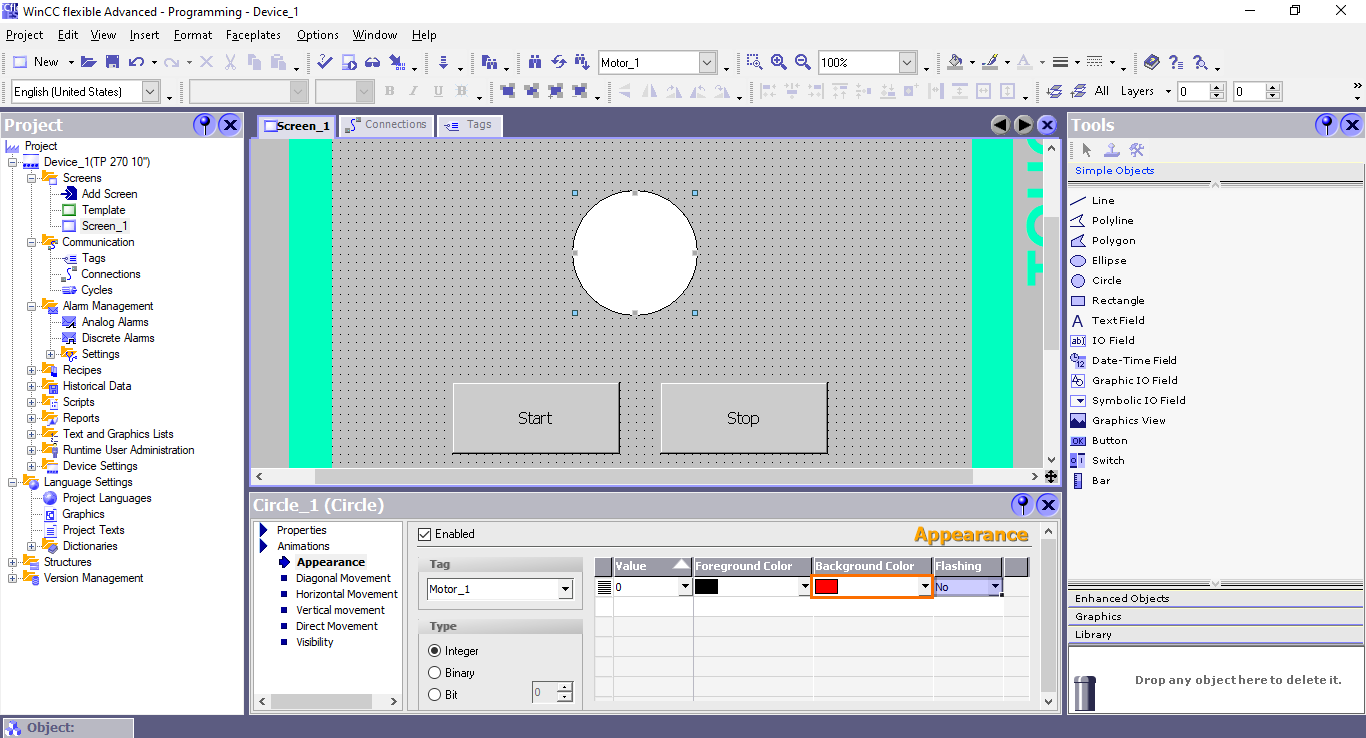Screen dimensions: 1366x738
Task: Open the Value cell dropdown arrow
Action: (685, 587)
